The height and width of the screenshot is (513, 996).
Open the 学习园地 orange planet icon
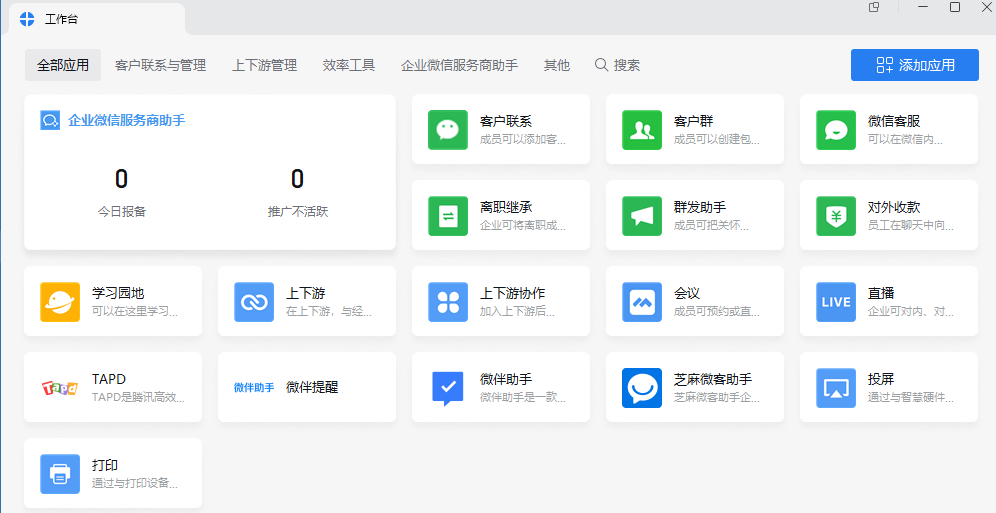60,302
